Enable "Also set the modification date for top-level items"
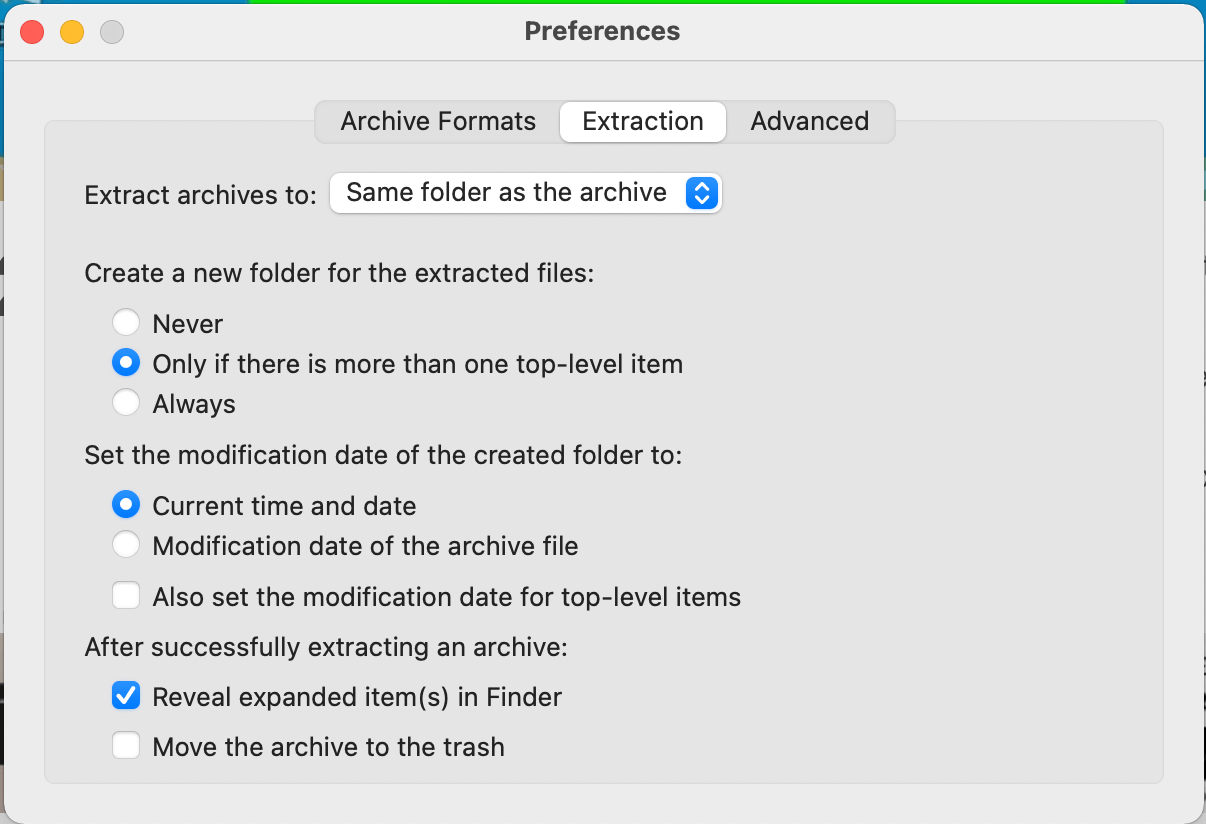This screenshot has height=824, width=1206. (126, 595)
